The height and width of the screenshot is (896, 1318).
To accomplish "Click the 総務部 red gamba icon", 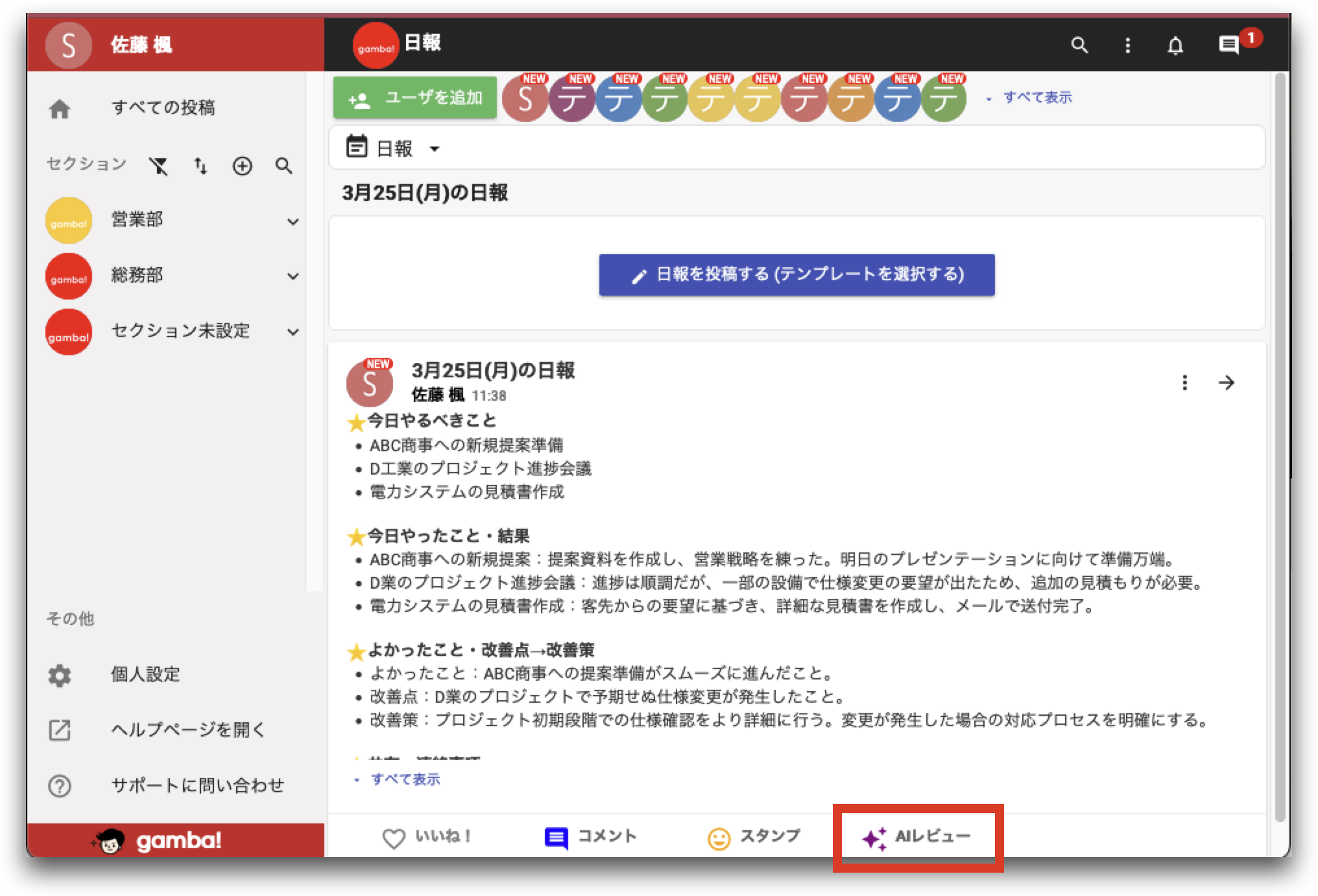I will (69, 276).
